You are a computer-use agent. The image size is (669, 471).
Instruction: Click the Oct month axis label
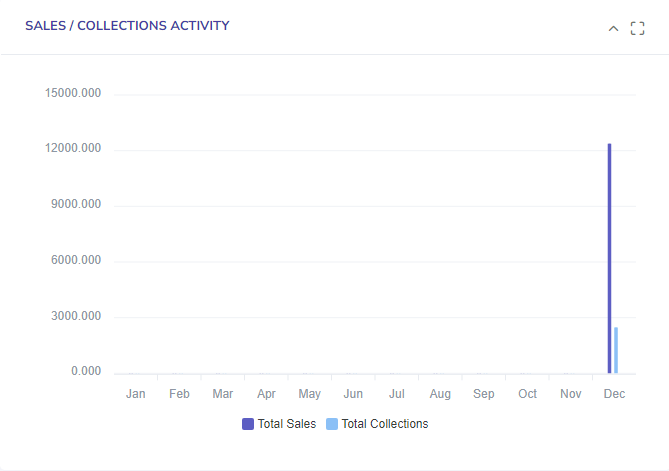pos(527,394)
